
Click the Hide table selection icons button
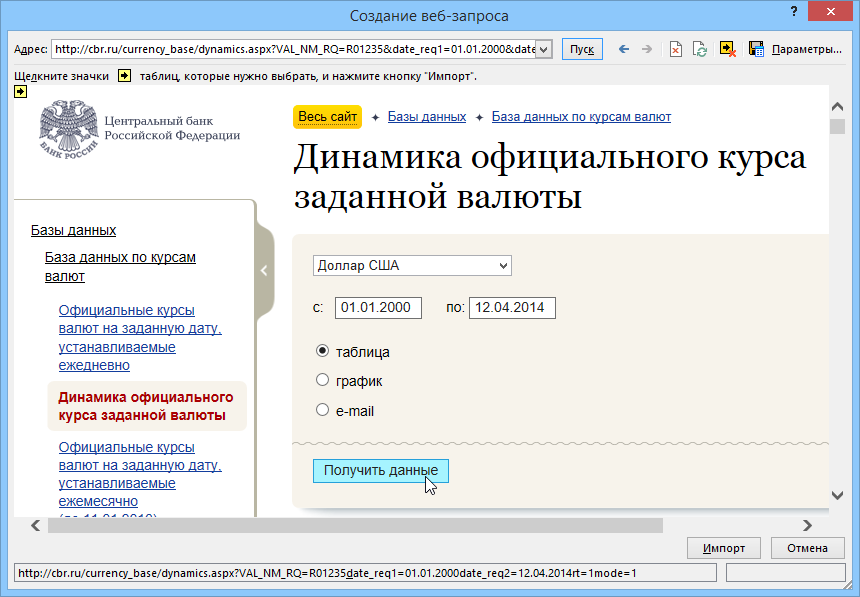pos(728,49)
